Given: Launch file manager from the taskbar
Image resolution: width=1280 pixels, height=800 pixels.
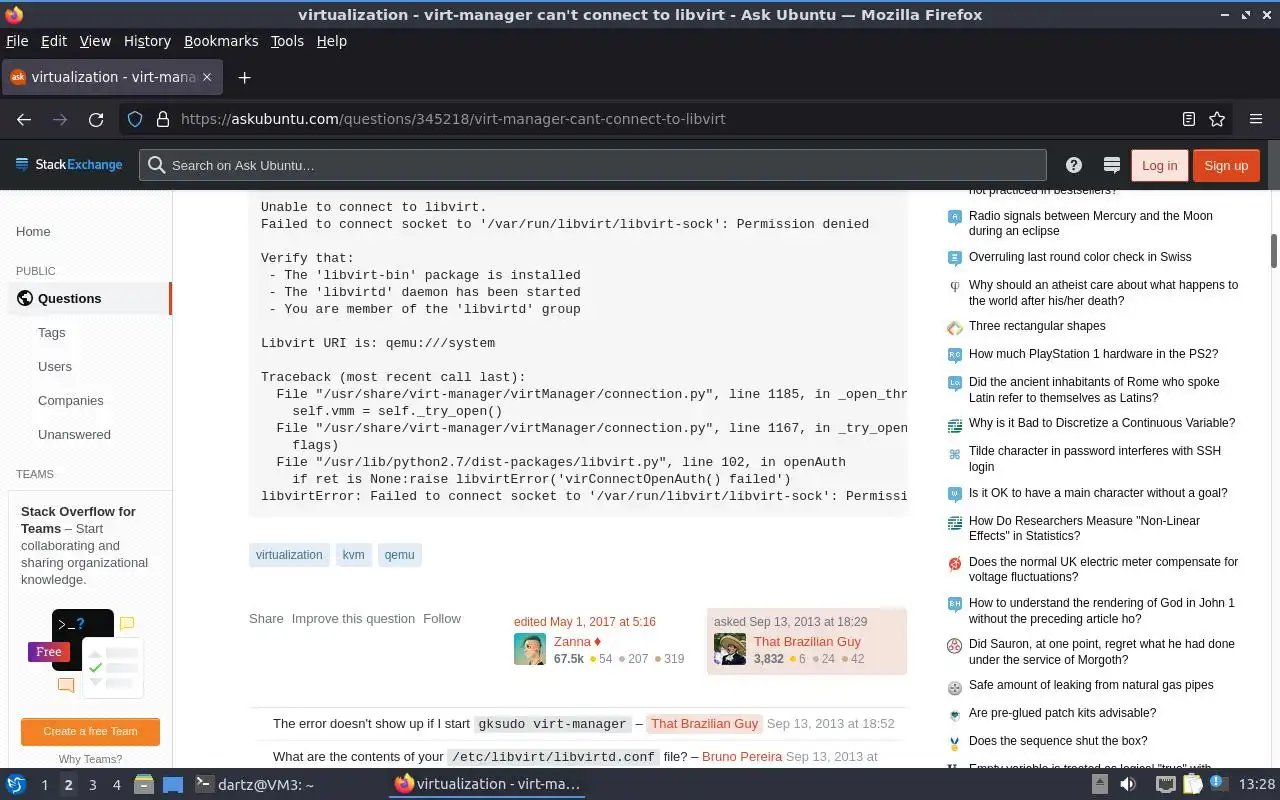Looking at the screenshot, I should point(143,785).
